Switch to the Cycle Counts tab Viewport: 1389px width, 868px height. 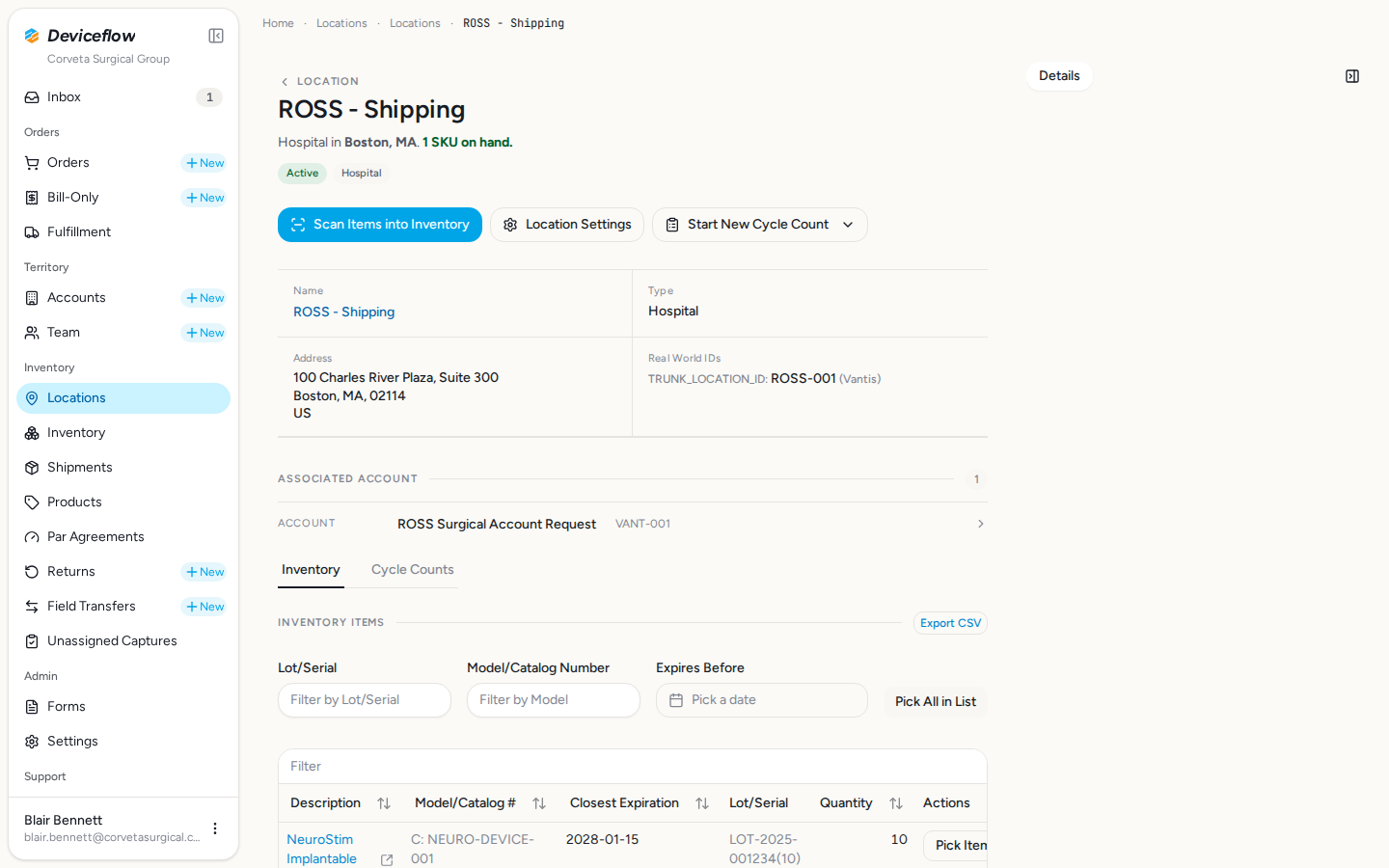[413, 570]
